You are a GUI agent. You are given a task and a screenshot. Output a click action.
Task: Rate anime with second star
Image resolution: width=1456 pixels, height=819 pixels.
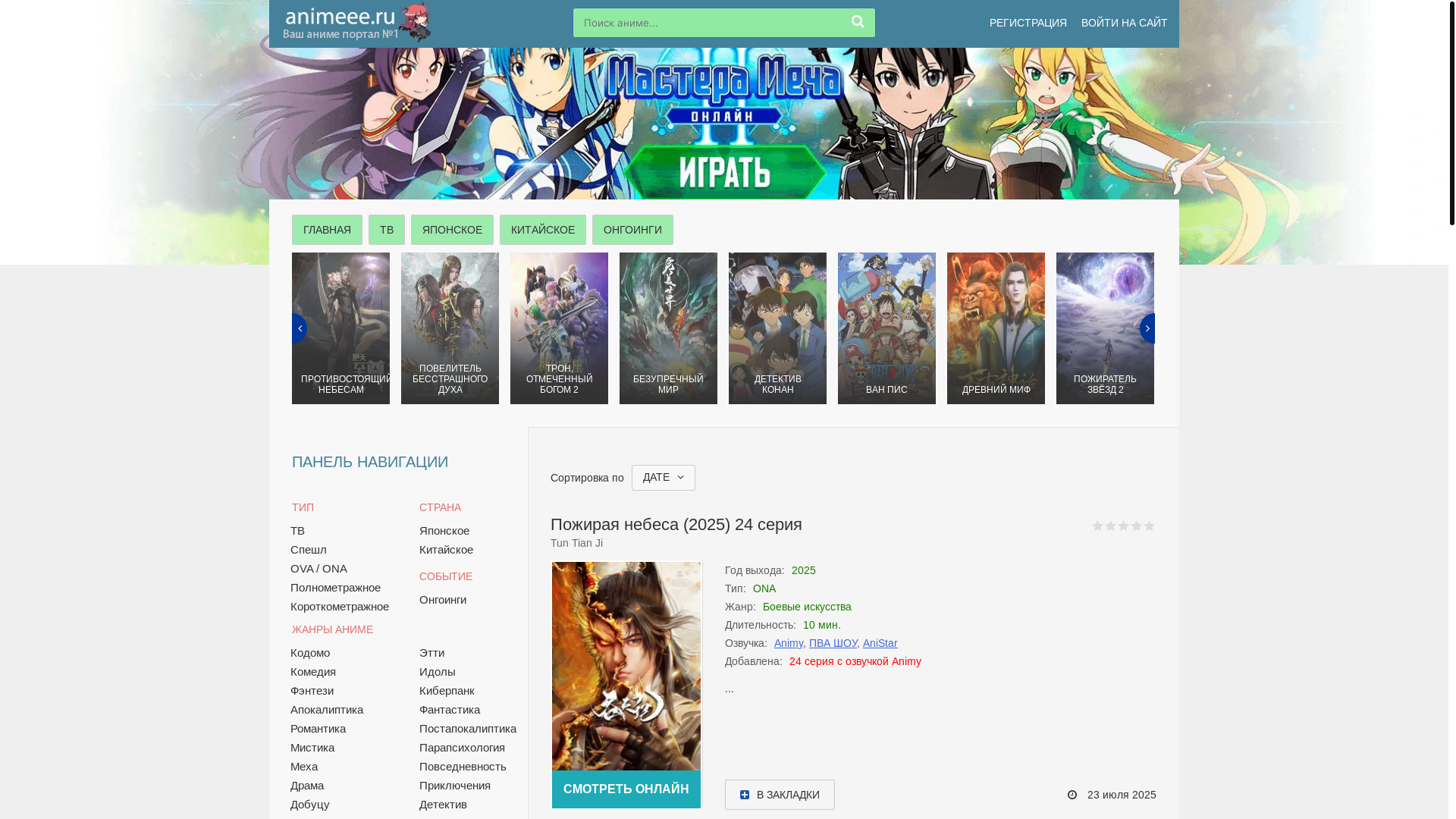1110,526
